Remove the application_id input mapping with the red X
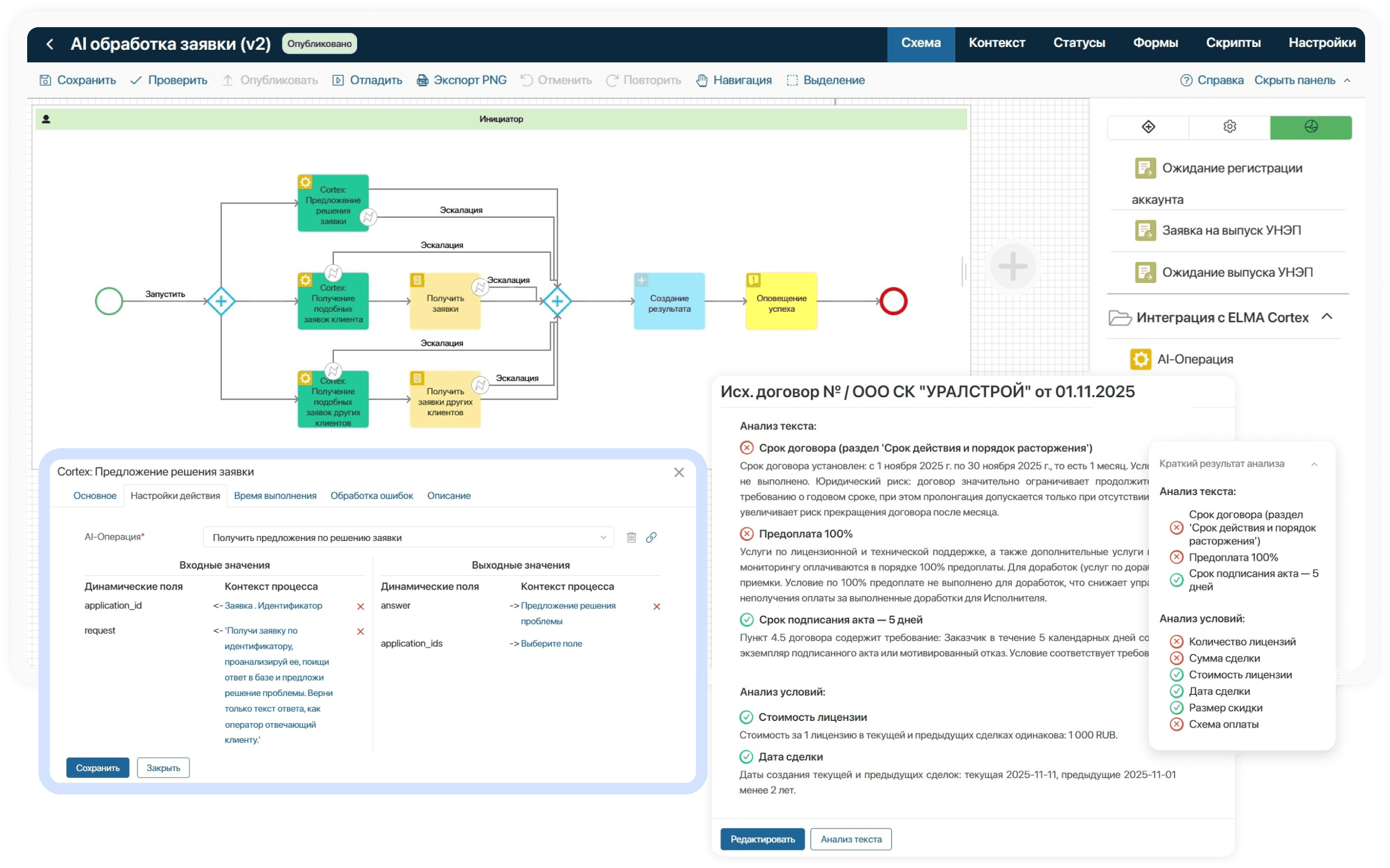 point(361,606)
